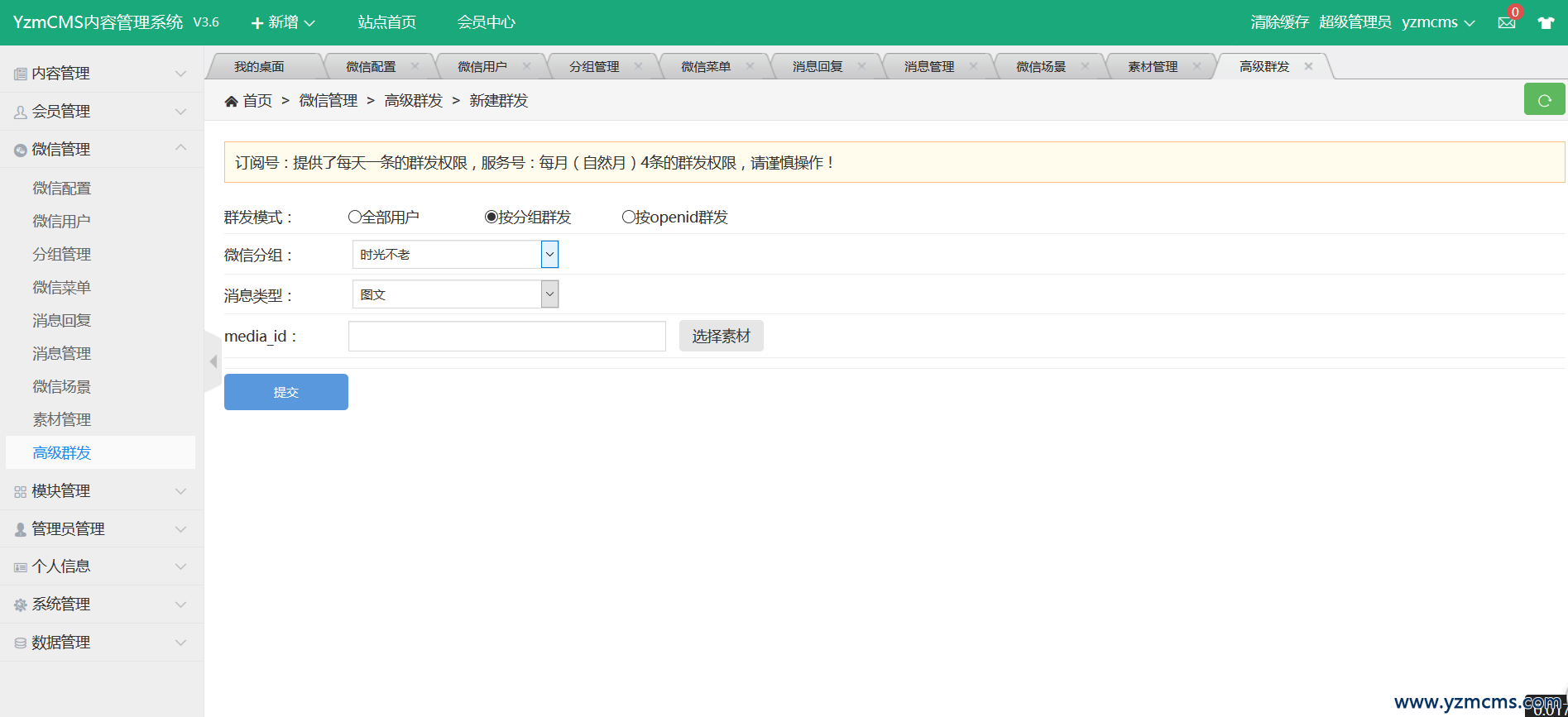Open the 微信分组 dropdown
Image resolution: width=1568 pixels, height=717 pixels.
click(455, 255)
